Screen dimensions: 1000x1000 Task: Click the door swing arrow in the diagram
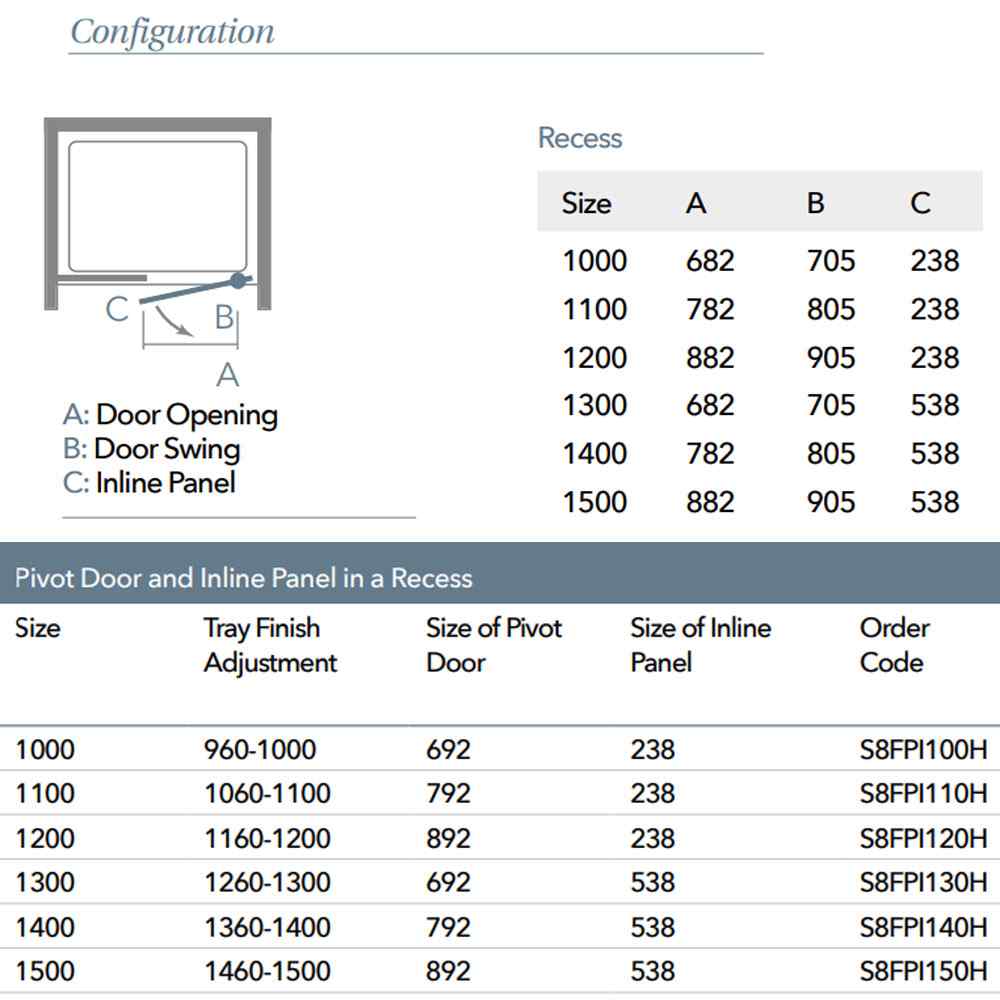tap(173, 321)
